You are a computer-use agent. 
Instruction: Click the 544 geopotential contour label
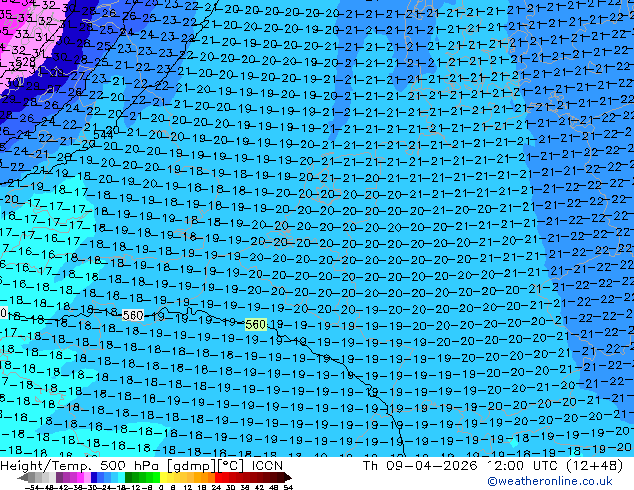[x=103, y=135]
